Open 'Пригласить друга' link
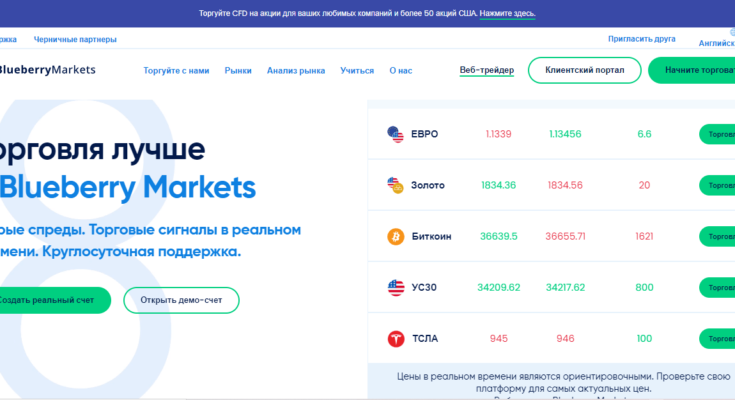The image size is (735, 400). pos(641,39)
